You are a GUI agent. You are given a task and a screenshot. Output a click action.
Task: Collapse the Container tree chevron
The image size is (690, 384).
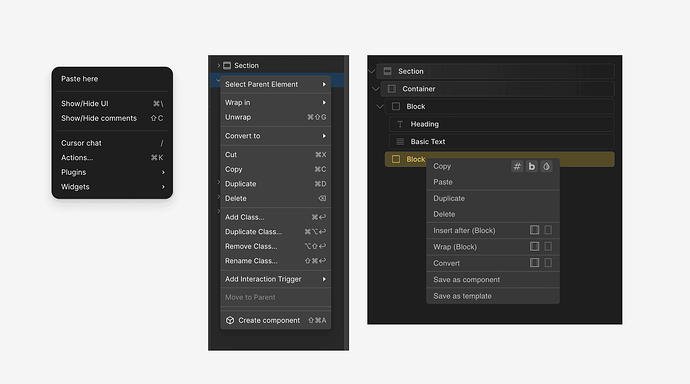click(375, 89)
